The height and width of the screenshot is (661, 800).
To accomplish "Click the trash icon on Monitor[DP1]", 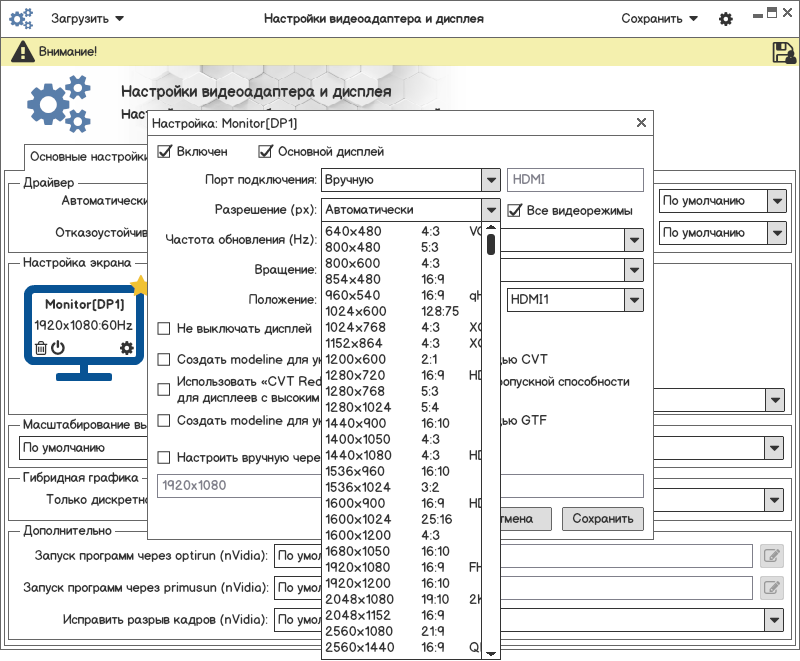I will (x=40, y=348).
